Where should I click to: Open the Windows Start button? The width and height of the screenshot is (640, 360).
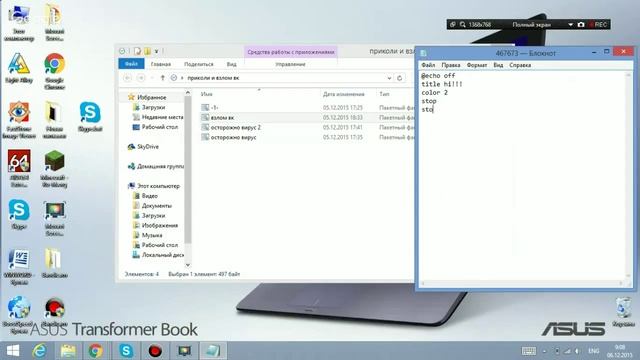pos(13,351)
